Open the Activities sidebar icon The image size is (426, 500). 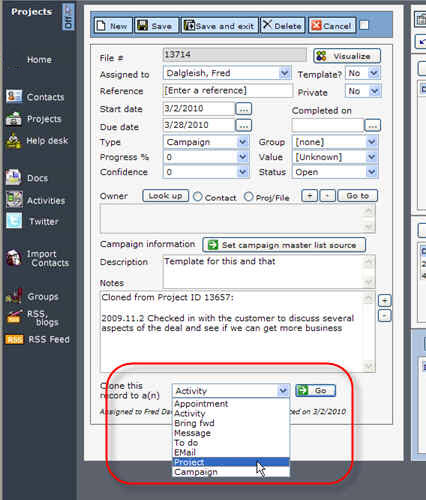14,200
